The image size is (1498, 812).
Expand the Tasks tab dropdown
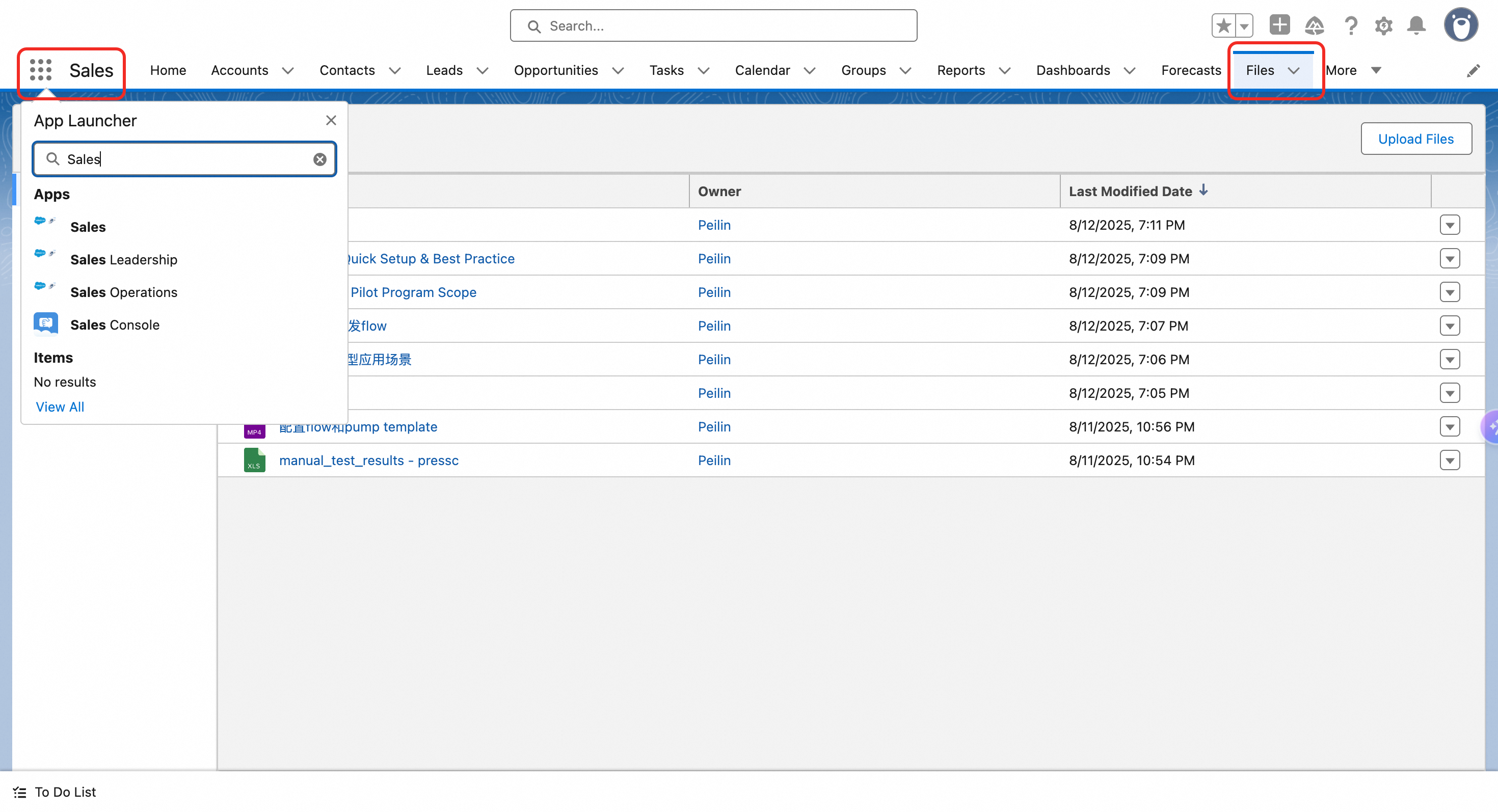[704, 71]
